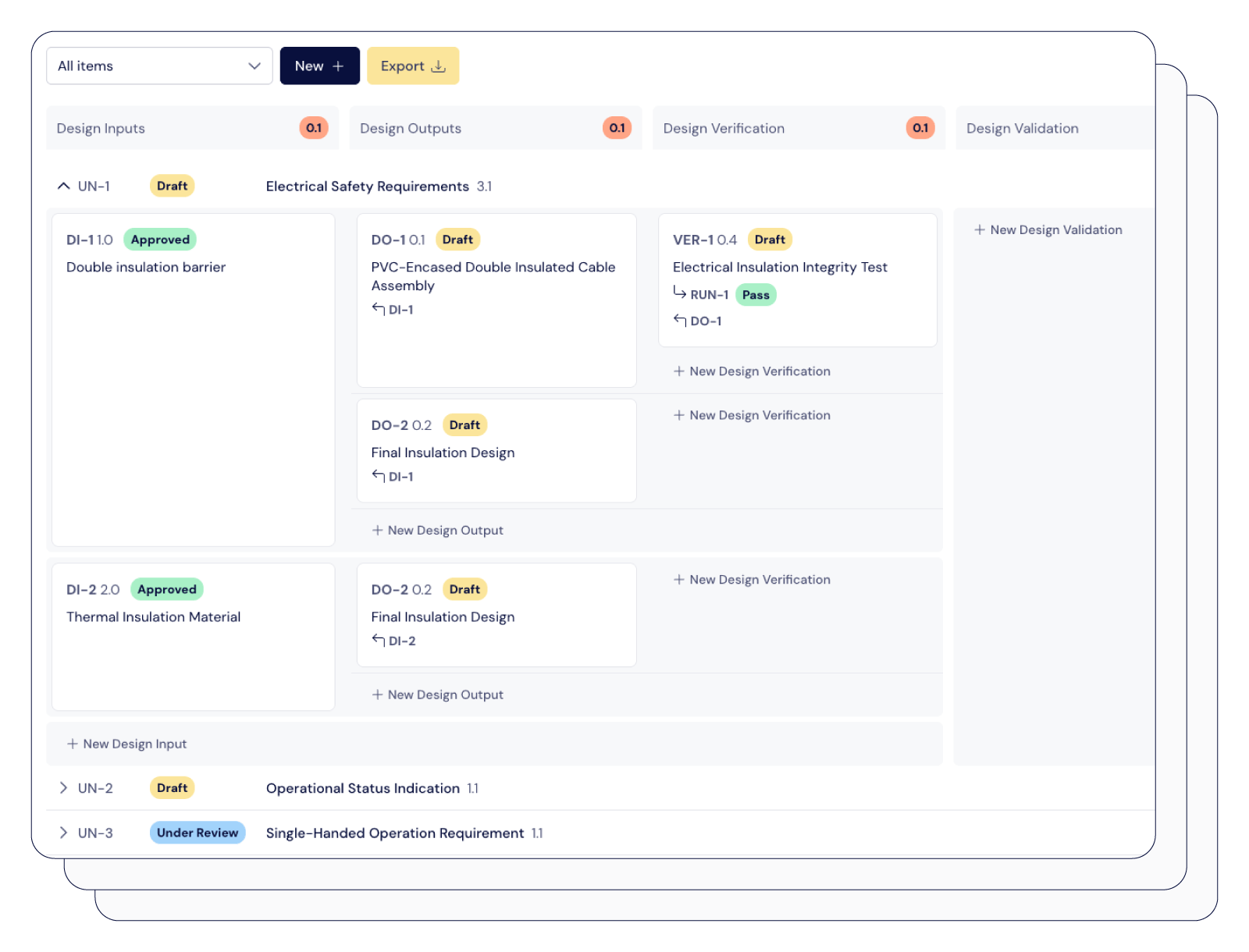Expand UN-2 Operational Status Indication
The height and width of the screenshot is (952, 1249).
[x=63, y=788]
